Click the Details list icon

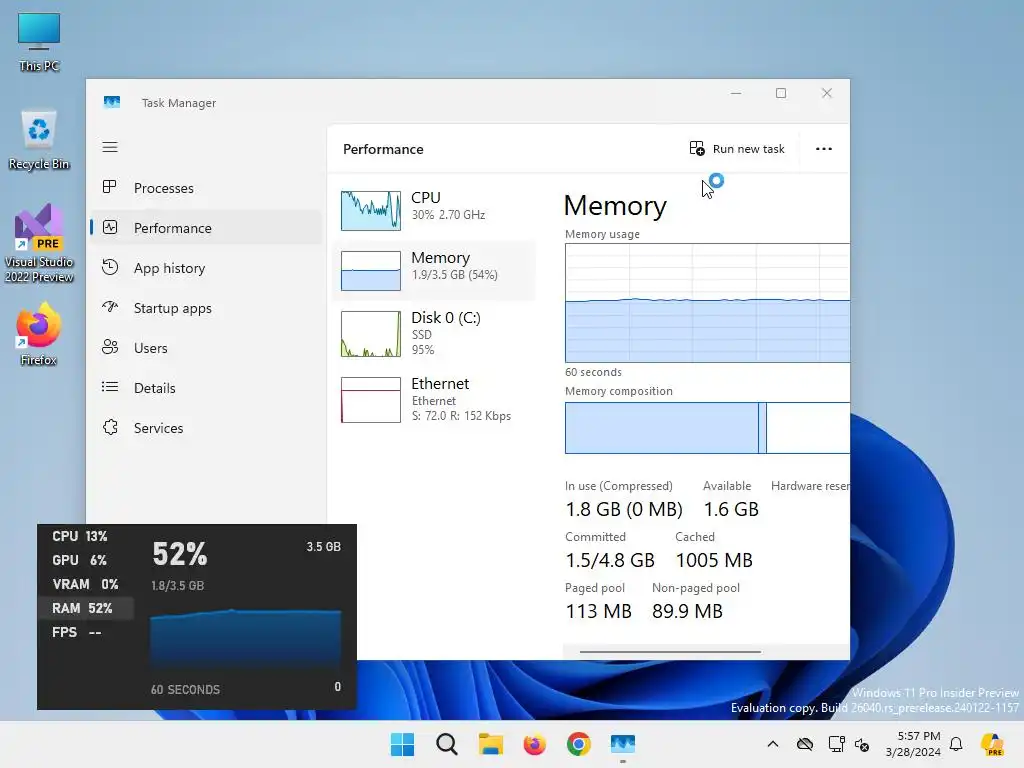pyautogui.click(x=110, y=387)
